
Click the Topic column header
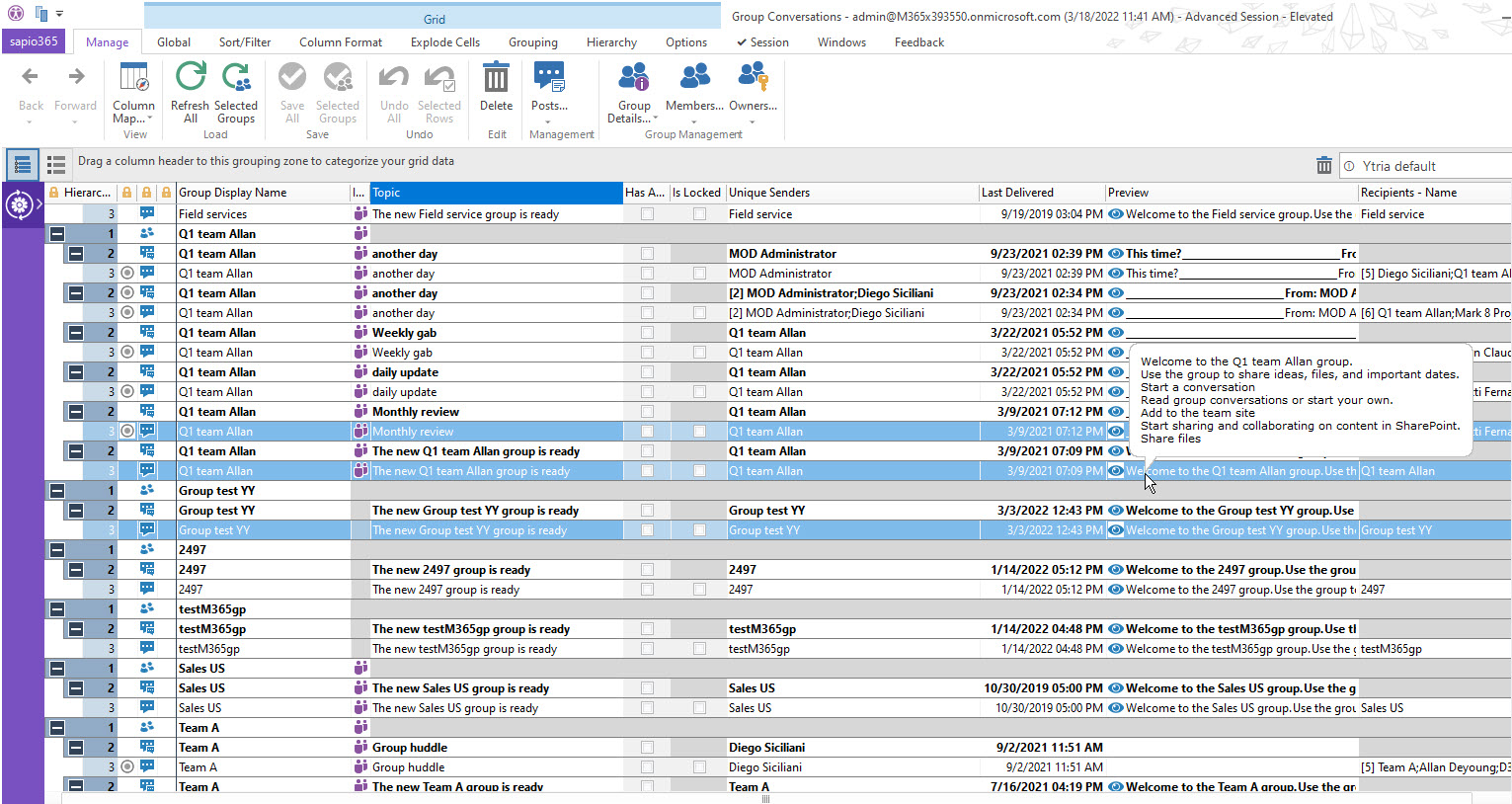tap(496, 193)
